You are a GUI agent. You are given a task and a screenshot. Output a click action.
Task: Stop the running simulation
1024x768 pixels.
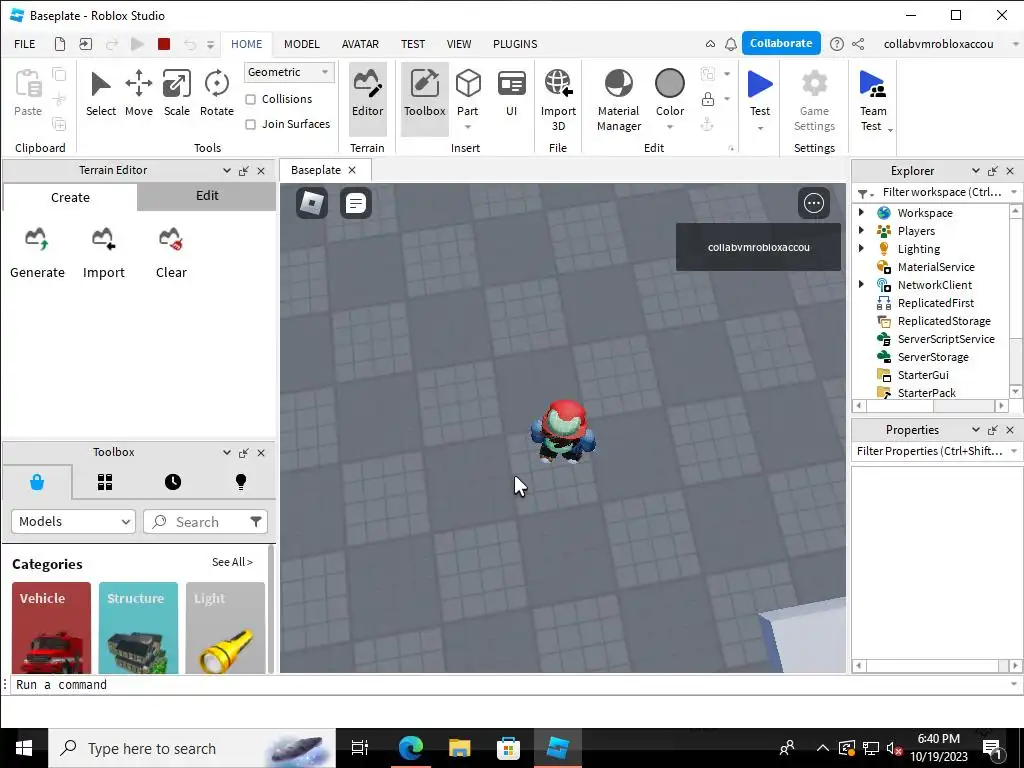coord(164,44)
